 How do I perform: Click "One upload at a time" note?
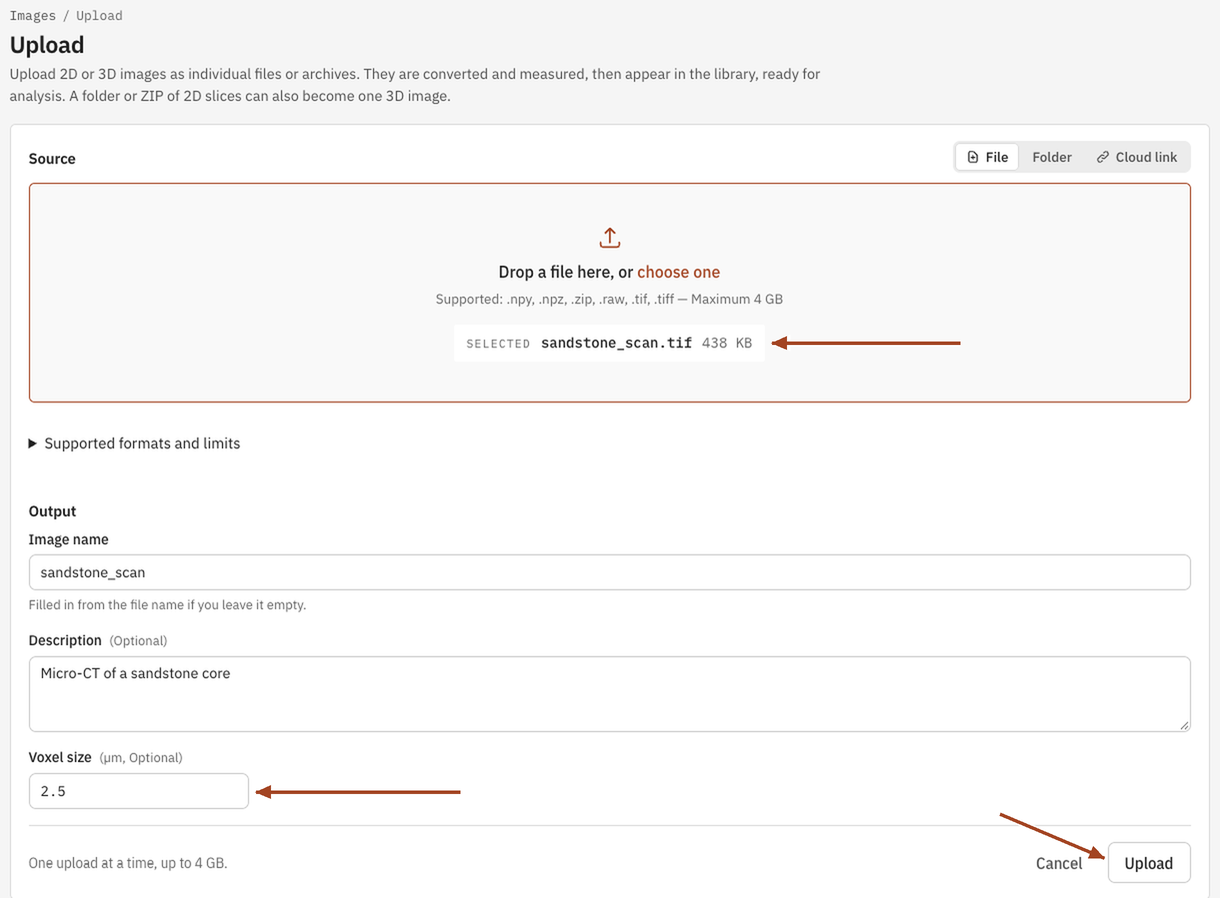(128, 863)
